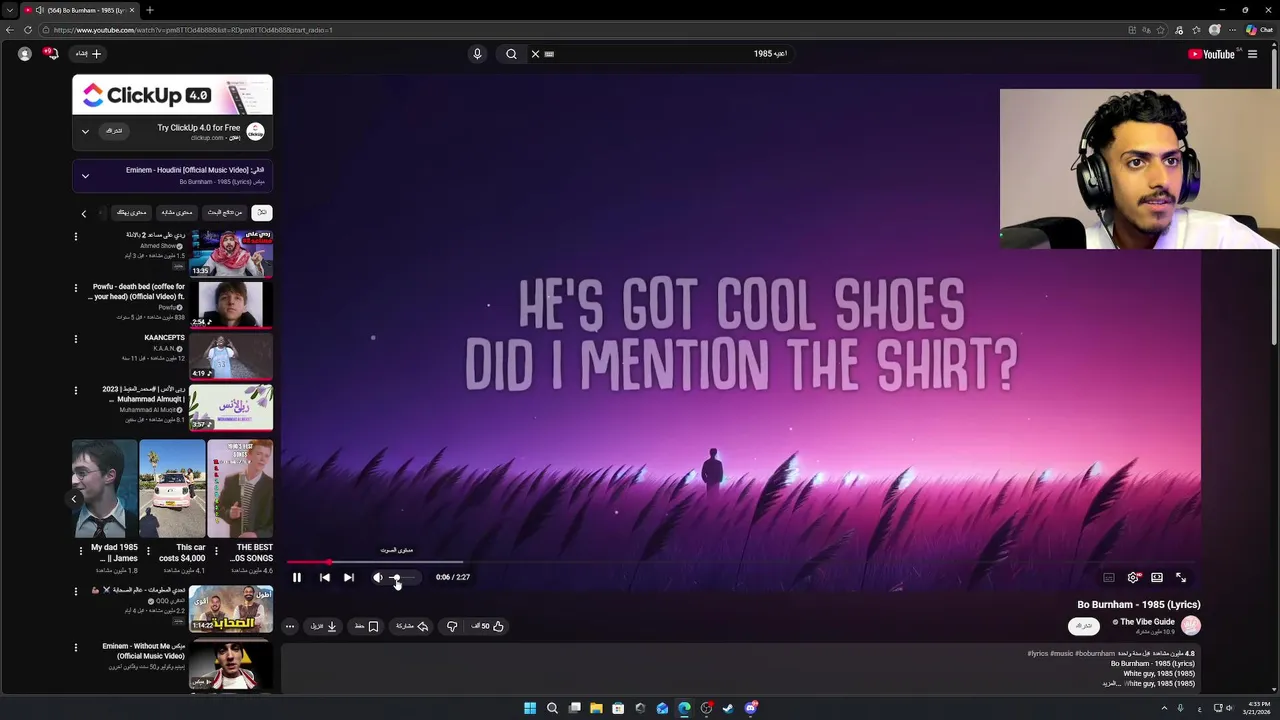
Task: Open options for KAANCEPTS video
Action: tap(75, 339)
